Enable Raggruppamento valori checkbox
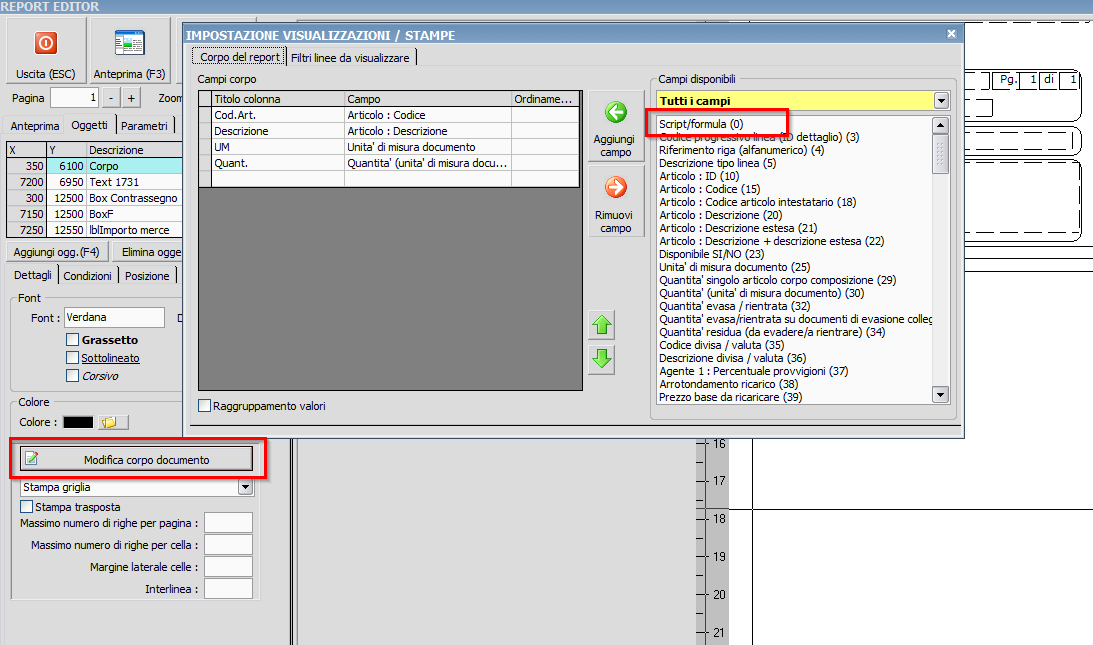Image resolution: width=1093 pixels, height=645 pixels. pyautogui.click(x=205, y=406)
